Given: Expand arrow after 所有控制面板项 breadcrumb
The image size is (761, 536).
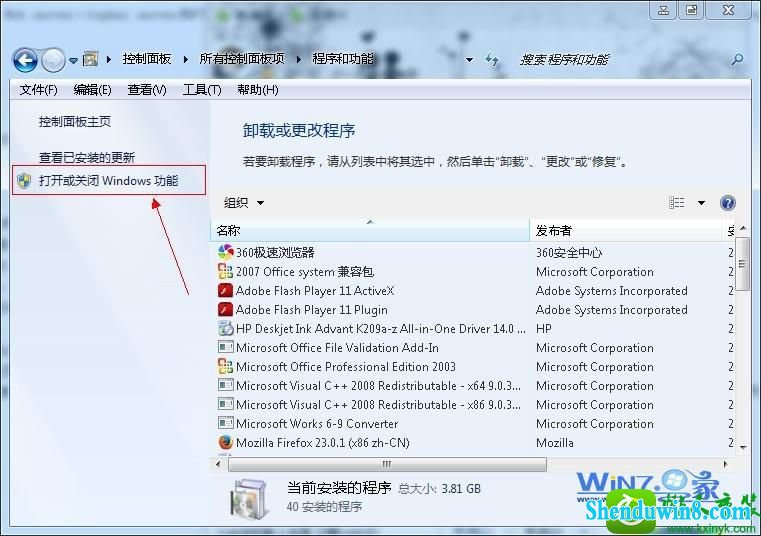Looking at the screenshot, I should [x=298, y=59].
